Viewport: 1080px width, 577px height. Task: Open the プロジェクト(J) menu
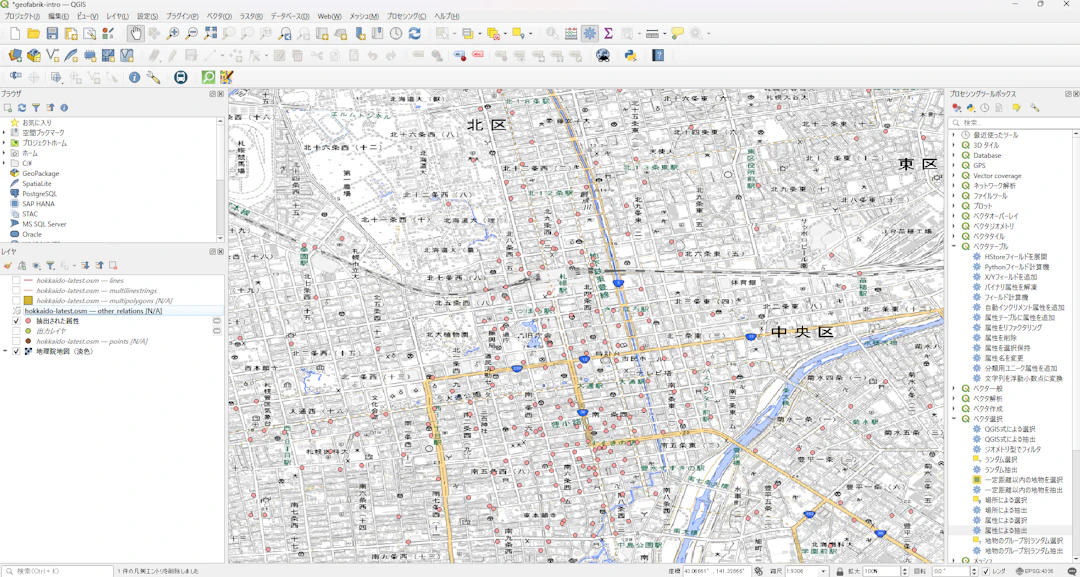coord(23,16)
